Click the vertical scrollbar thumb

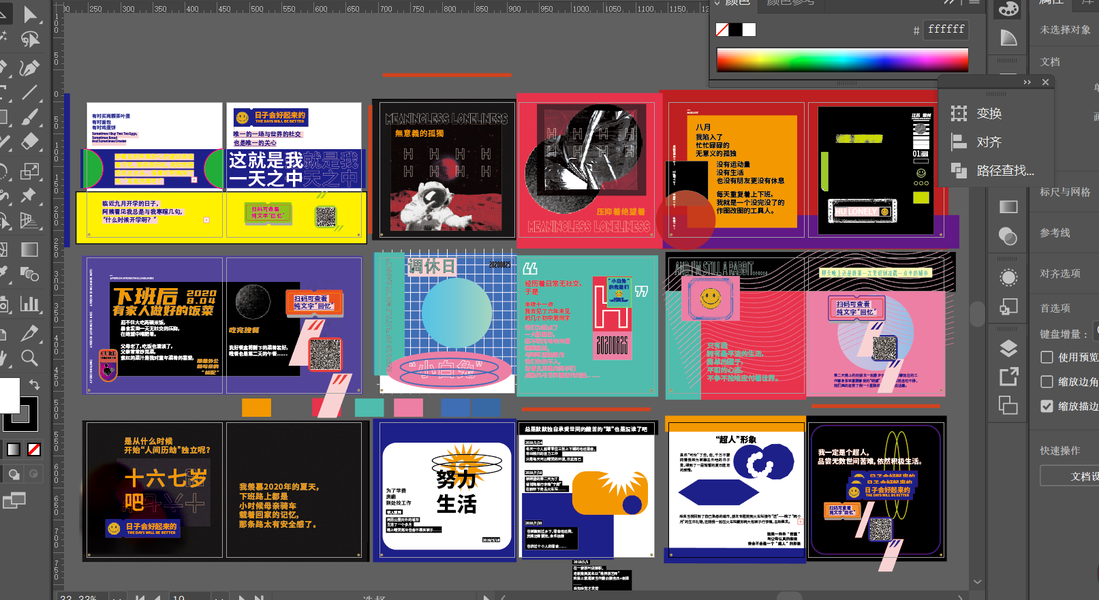pos(977,313)
